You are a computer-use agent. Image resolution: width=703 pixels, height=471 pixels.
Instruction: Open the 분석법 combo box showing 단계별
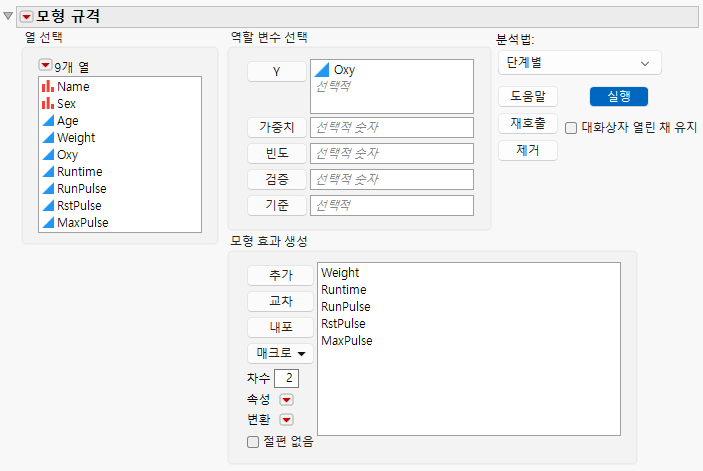pos(580,63)
